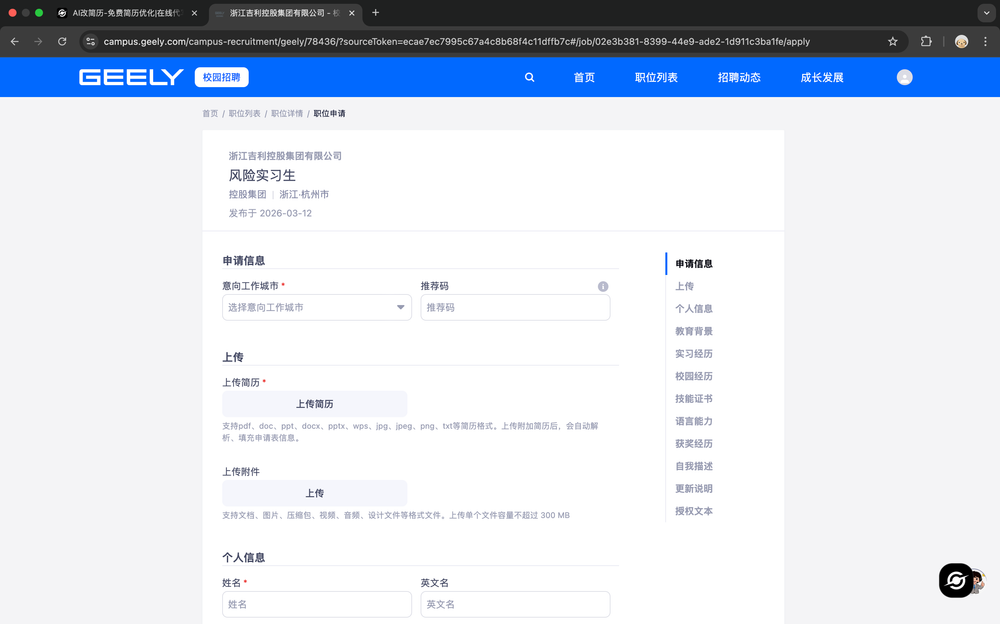Click the info icon beside 推荐码
This screenshot has height=624, width=1000.
click(603, 286)
